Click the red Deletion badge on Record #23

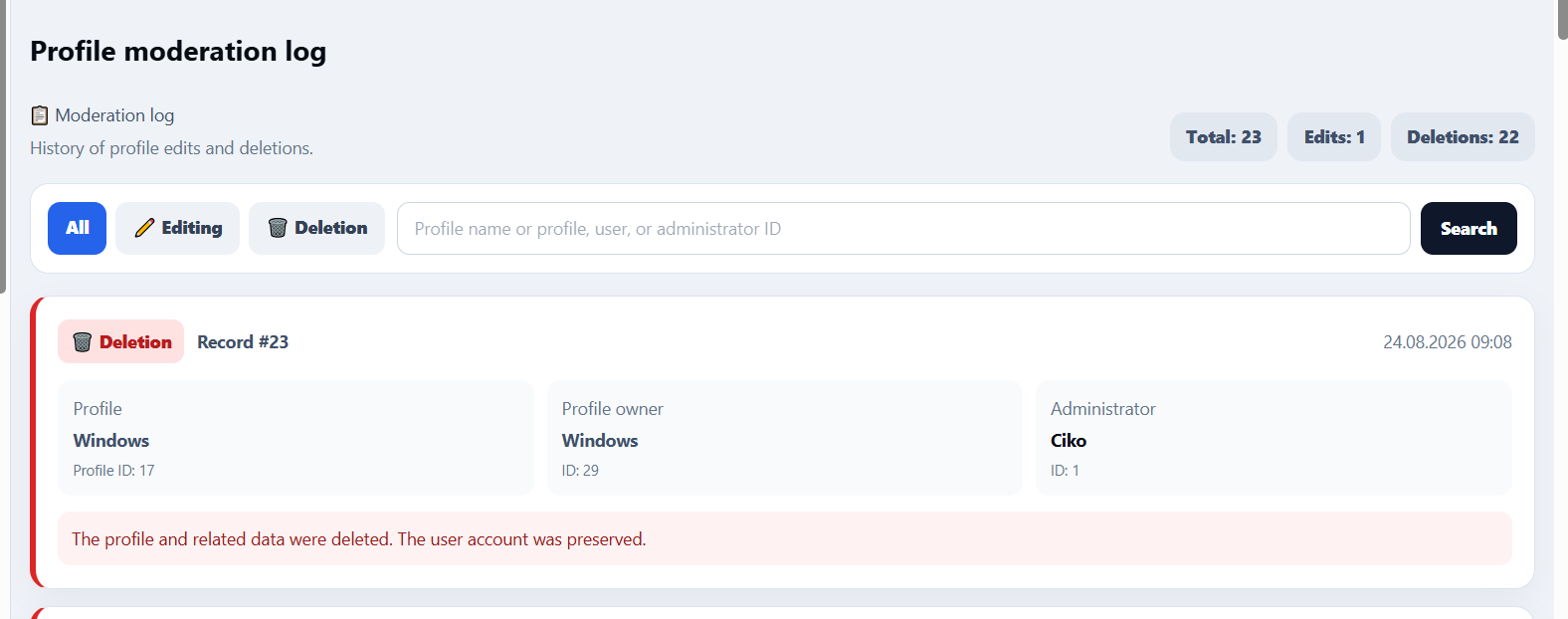120,341
